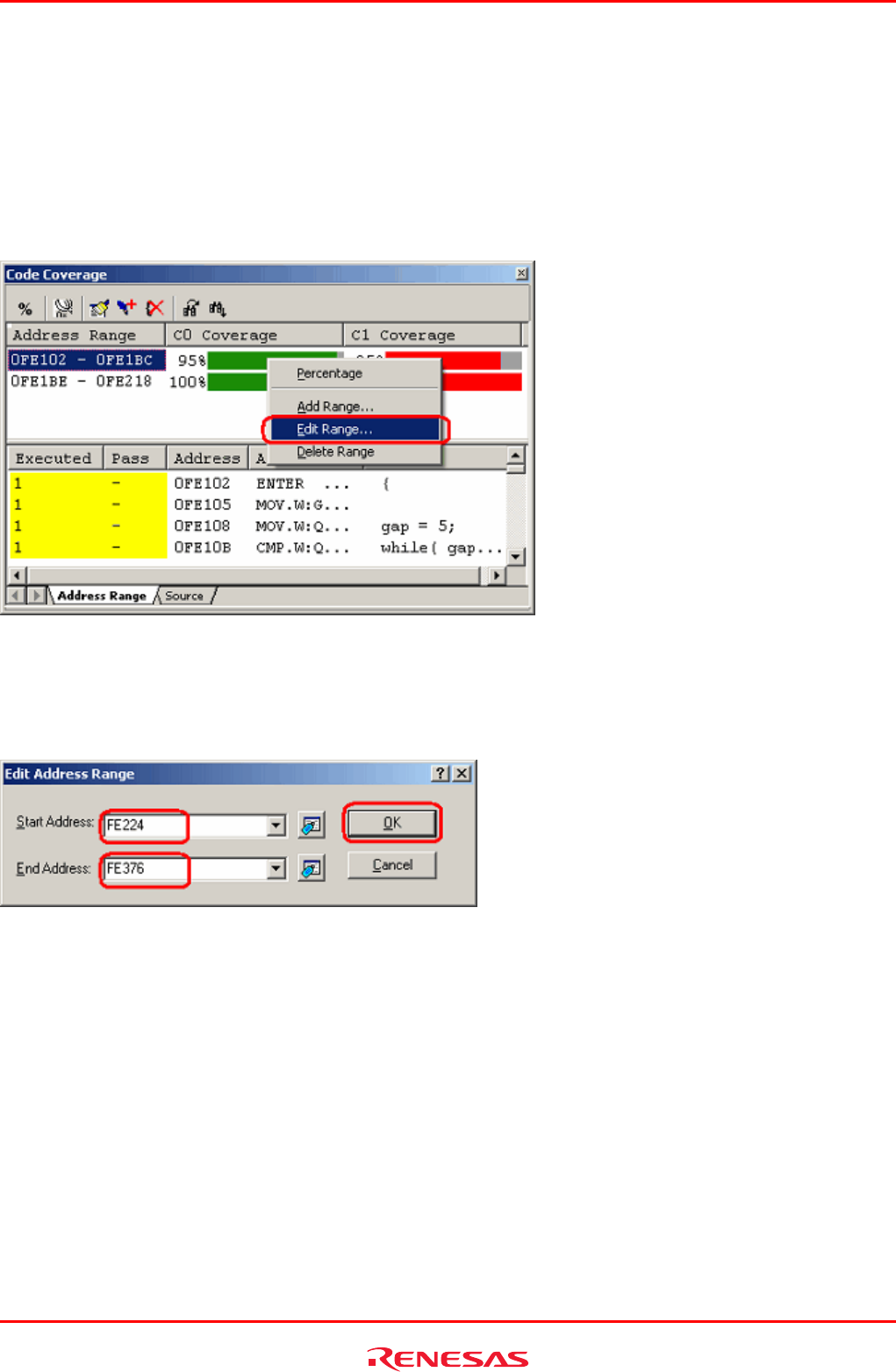Screen dimensions: 896x1372
Task: Click the Executed column header
Action: click(x=54, y=458)
